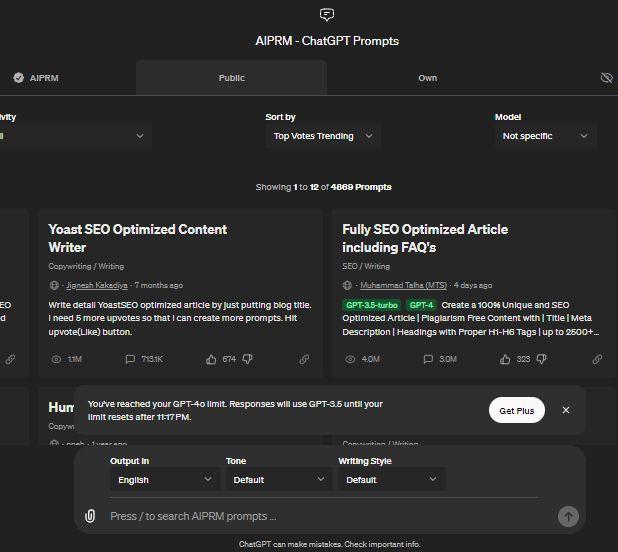
Task: Click the 4 days ago timestamp
Action: pos(473,285)
